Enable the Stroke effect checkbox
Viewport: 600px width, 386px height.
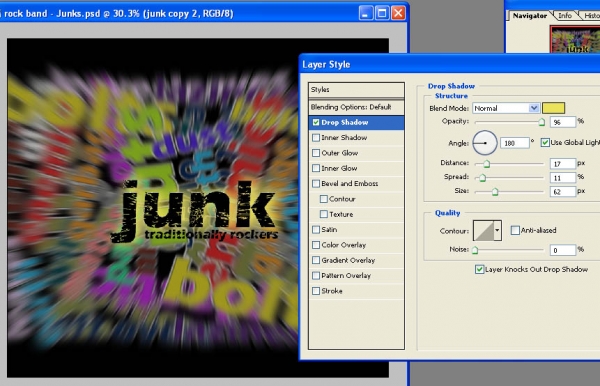coord(316,291)
